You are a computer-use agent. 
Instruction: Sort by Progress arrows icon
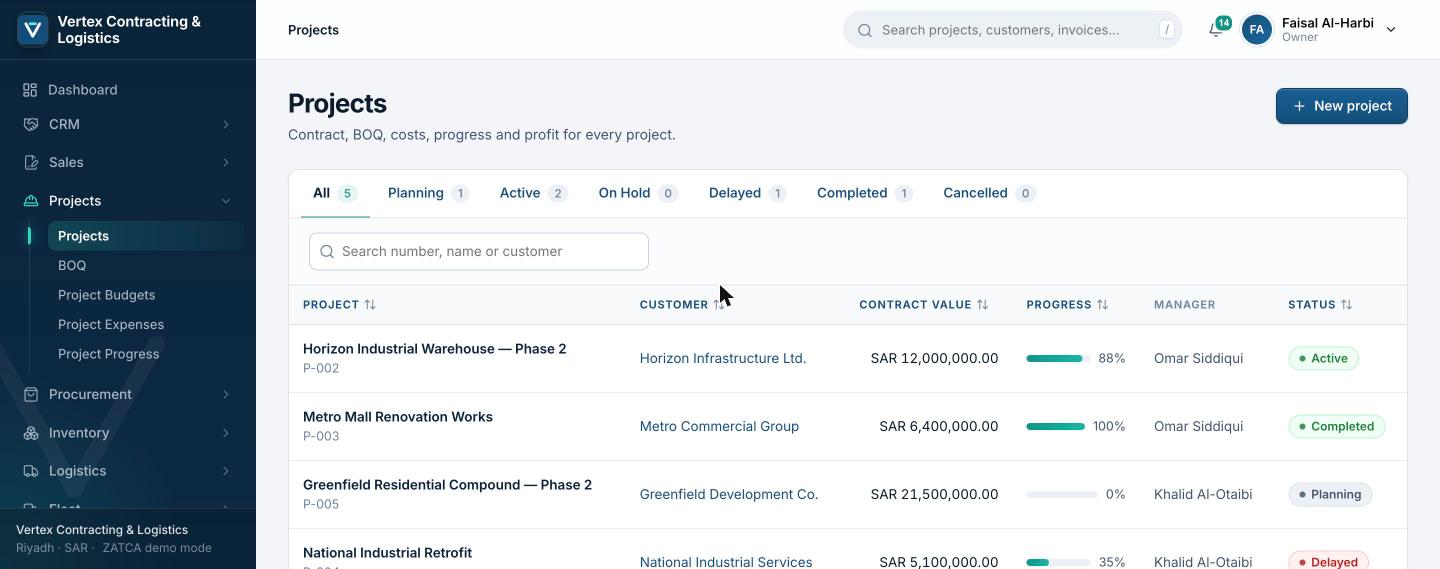1102,305
